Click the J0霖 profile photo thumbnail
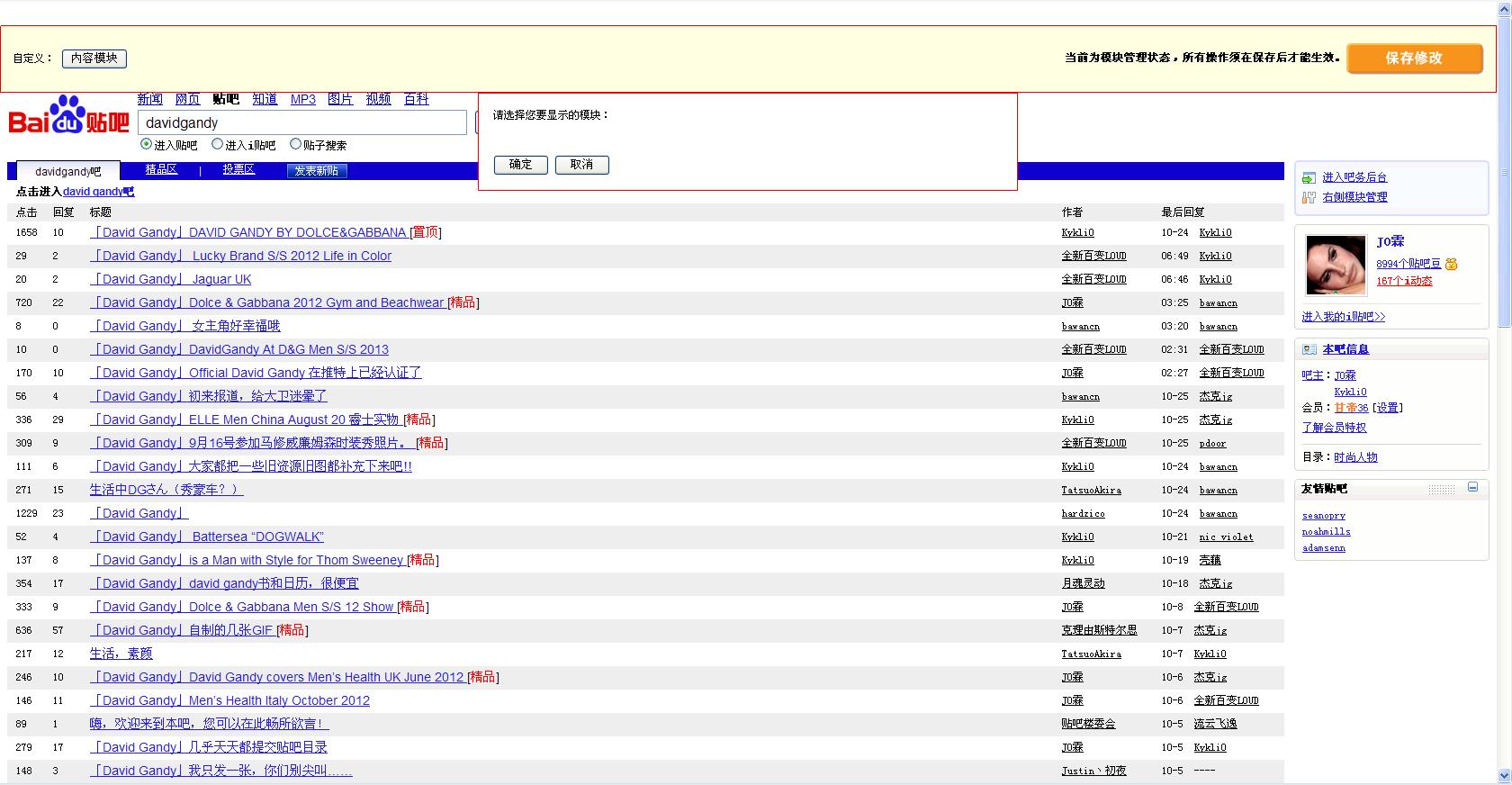The height and width of the screenshot is (785, 1512). click(1336, 266)
